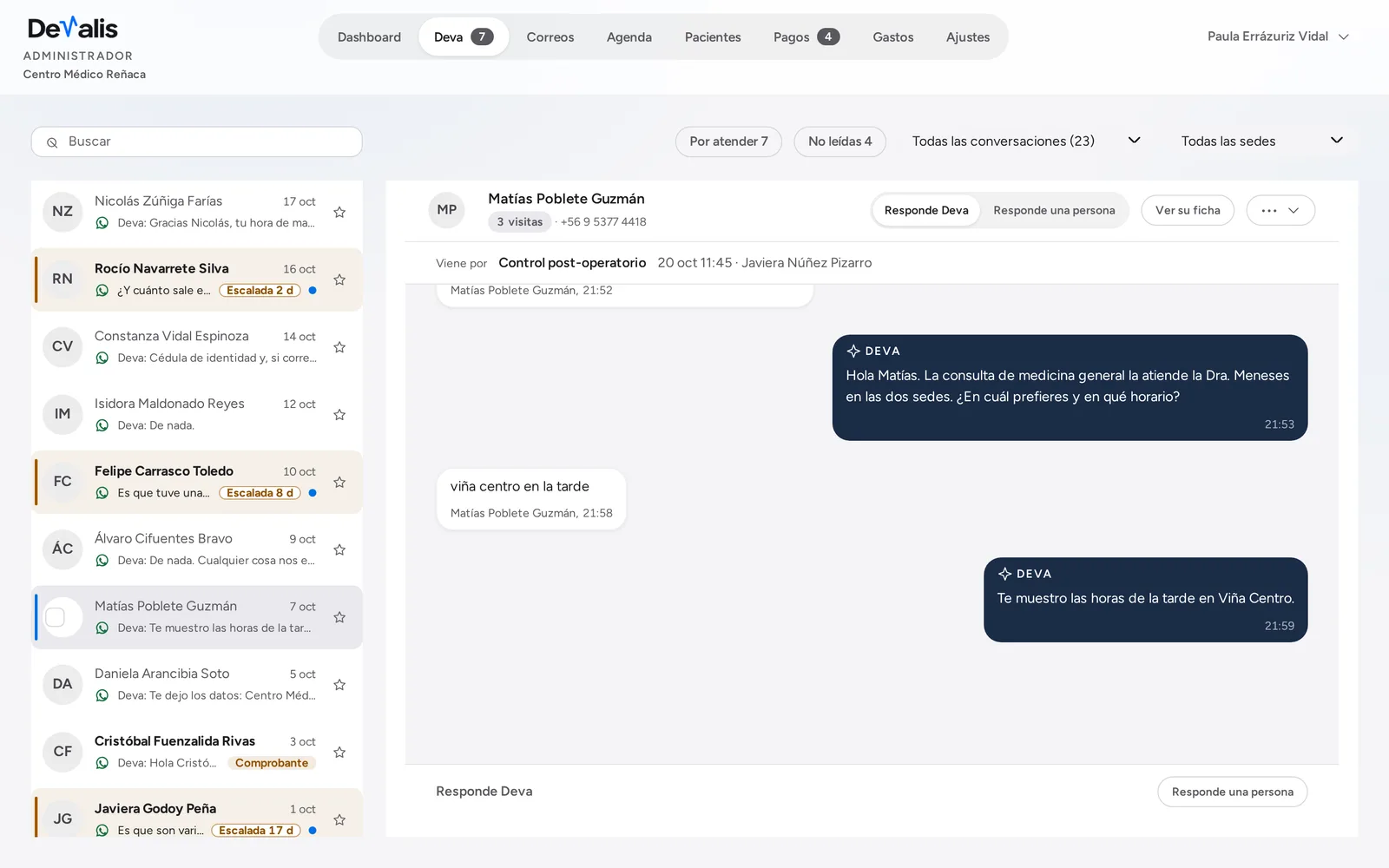Image resolution: width=1389 pixels, height=868 pixels.
Task: Open the Todas las sedes dropdown
Action: click(1262, 141)
